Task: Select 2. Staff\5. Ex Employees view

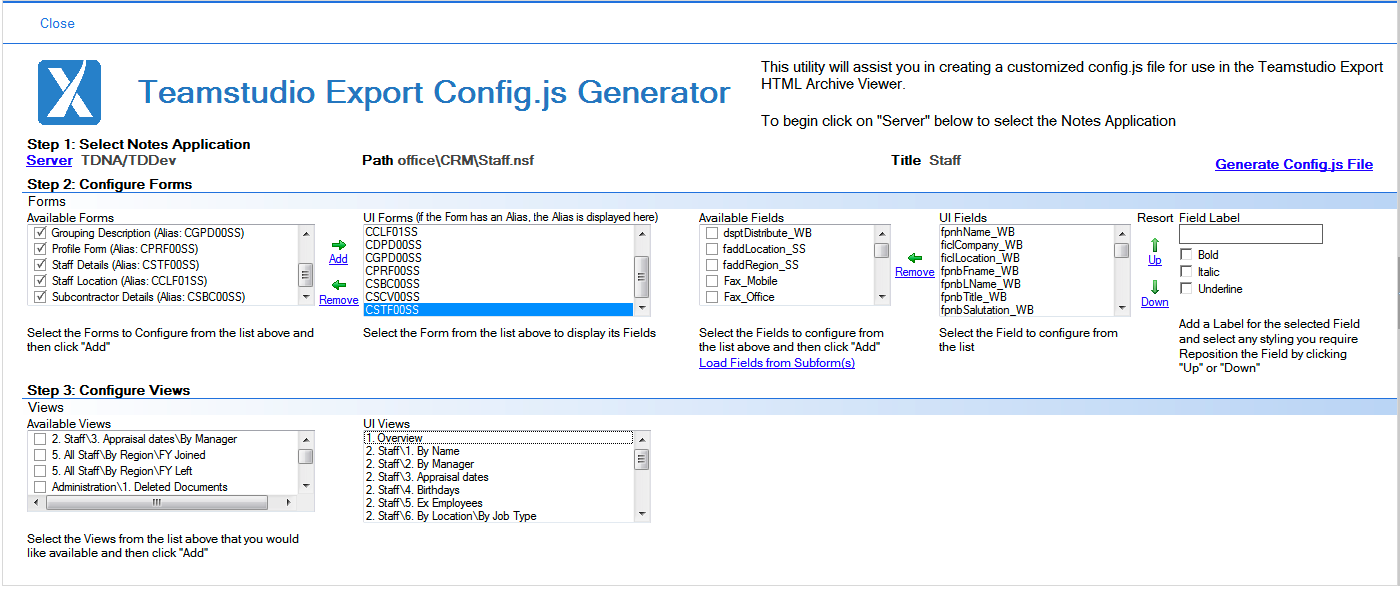Action: 498,503
